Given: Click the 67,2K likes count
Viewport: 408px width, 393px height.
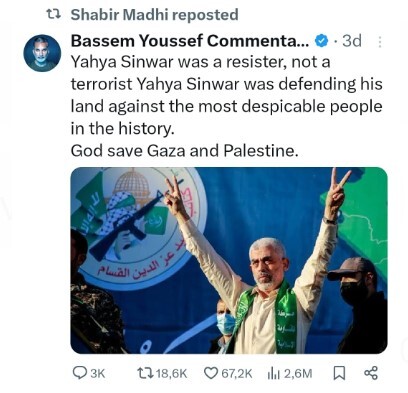Looking at the screenshot, I should [x=237, y=374].
